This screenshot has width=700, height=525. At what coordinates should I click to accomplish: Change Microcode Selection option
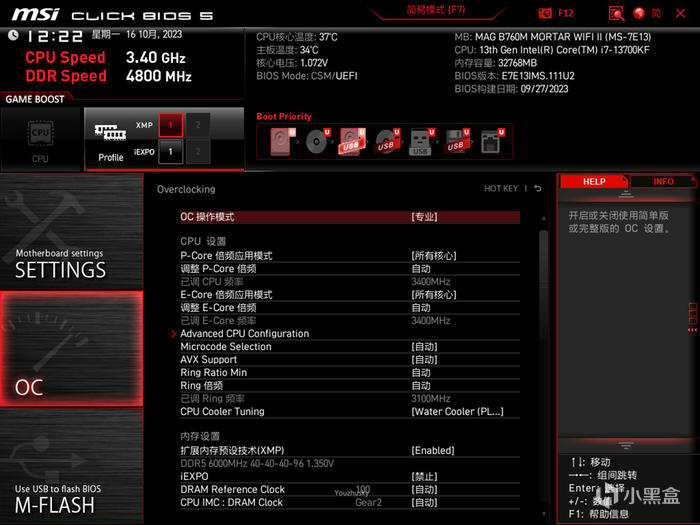350,346
